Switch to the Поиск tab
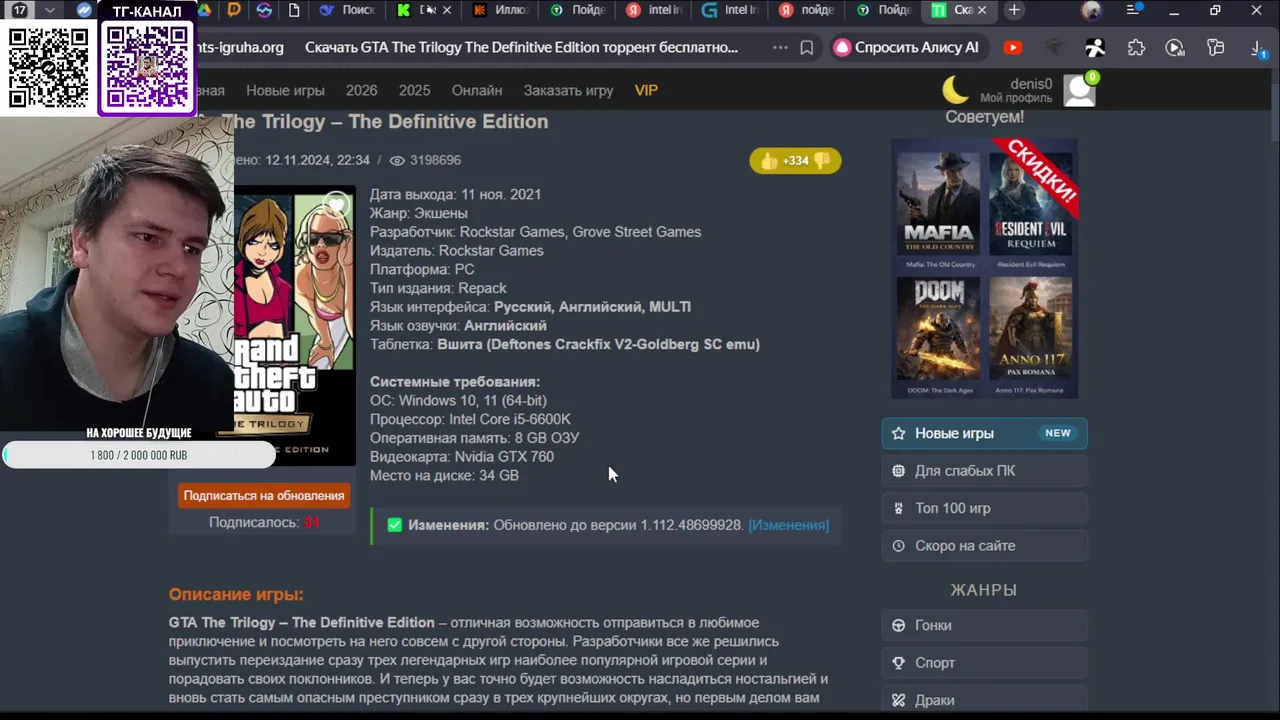 [347, 10]
